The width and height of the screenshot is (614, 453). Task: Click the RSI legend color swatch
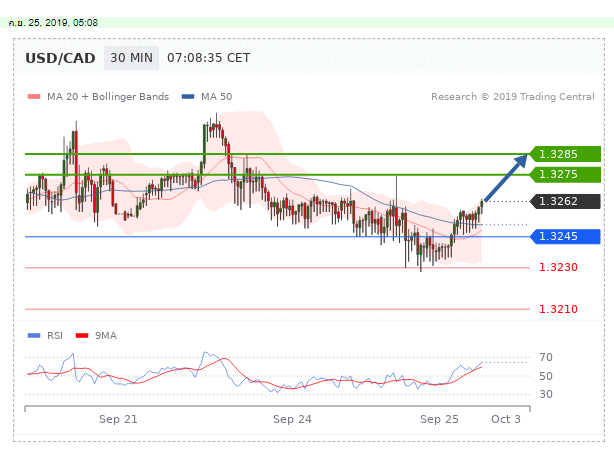point(34,336)
